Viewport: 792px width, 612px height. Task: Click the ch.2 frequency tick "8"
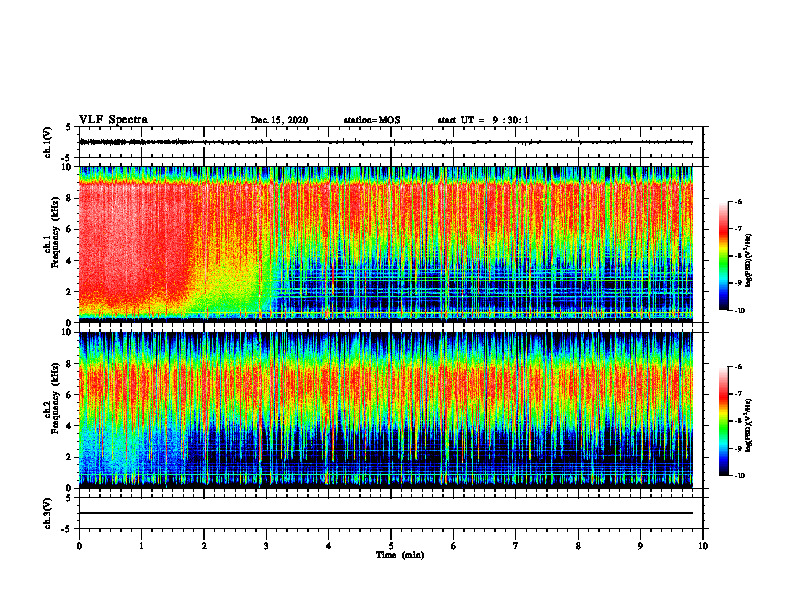(70, 364)
